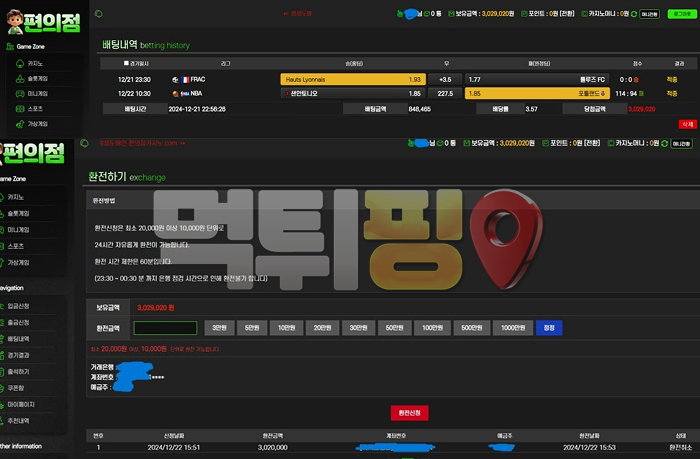
Task: Open 가상게임 in exchange page sidebar
Action: pos(18,263)
